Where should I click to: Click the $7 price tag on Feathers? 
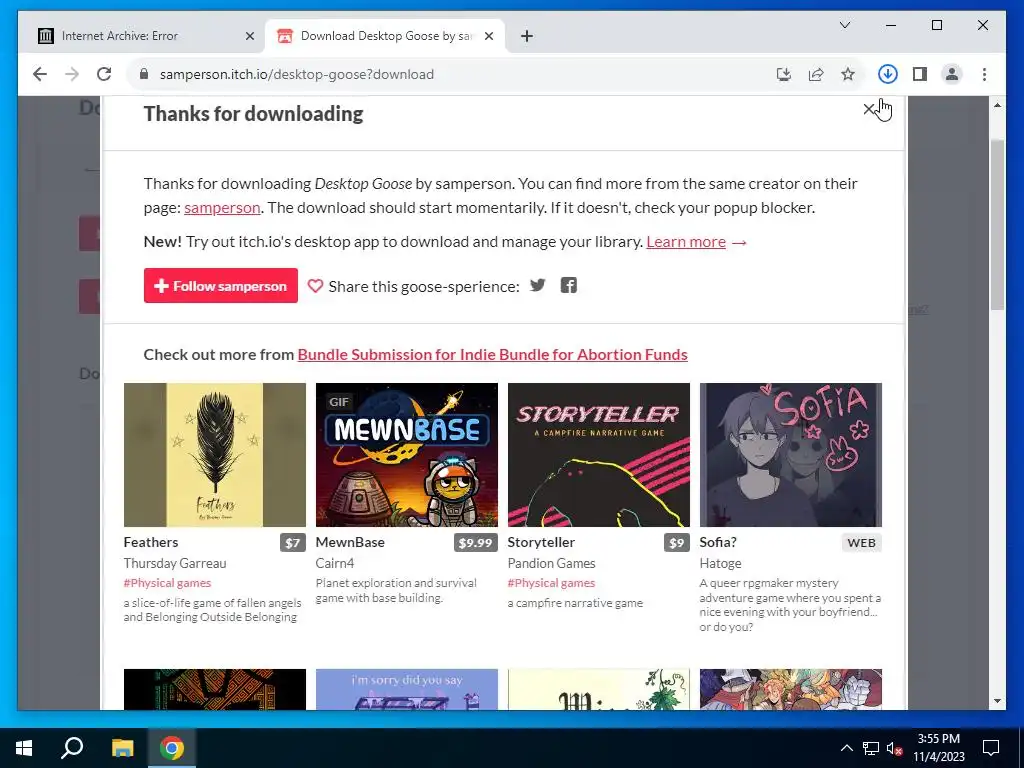point(293,543)
